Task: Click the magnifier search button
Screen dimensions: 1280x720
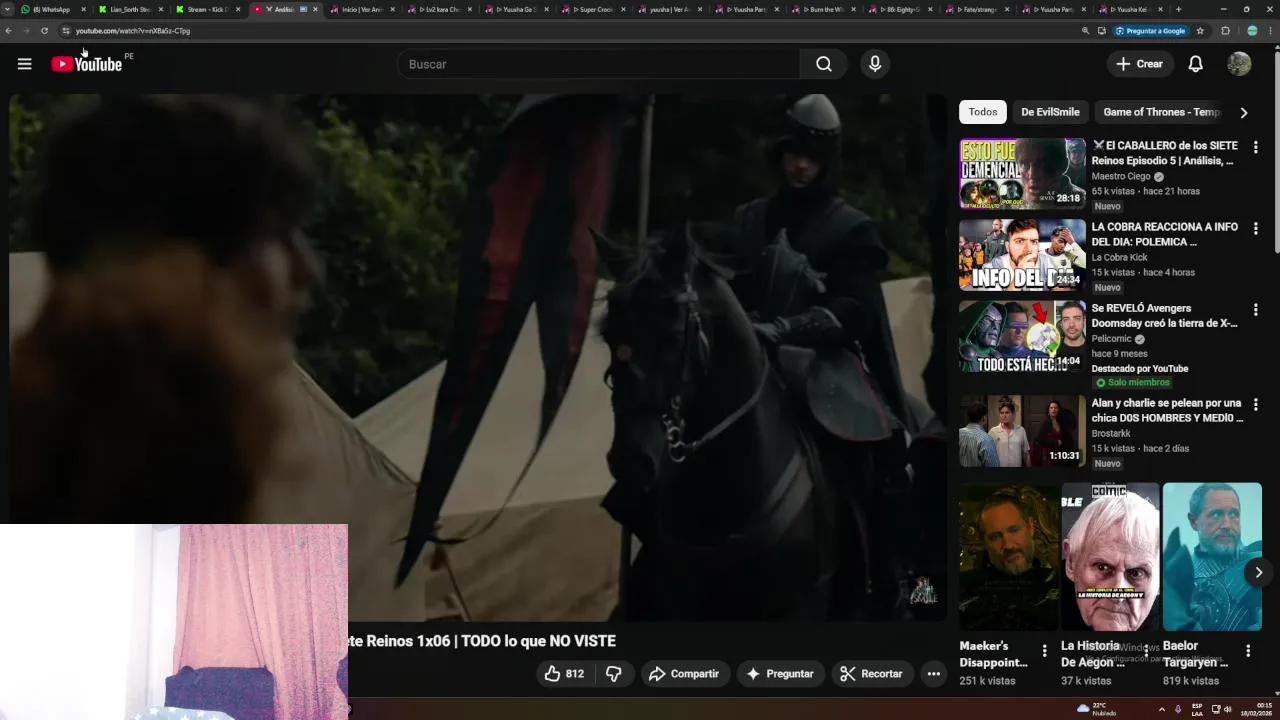Action: pos(823,64)
